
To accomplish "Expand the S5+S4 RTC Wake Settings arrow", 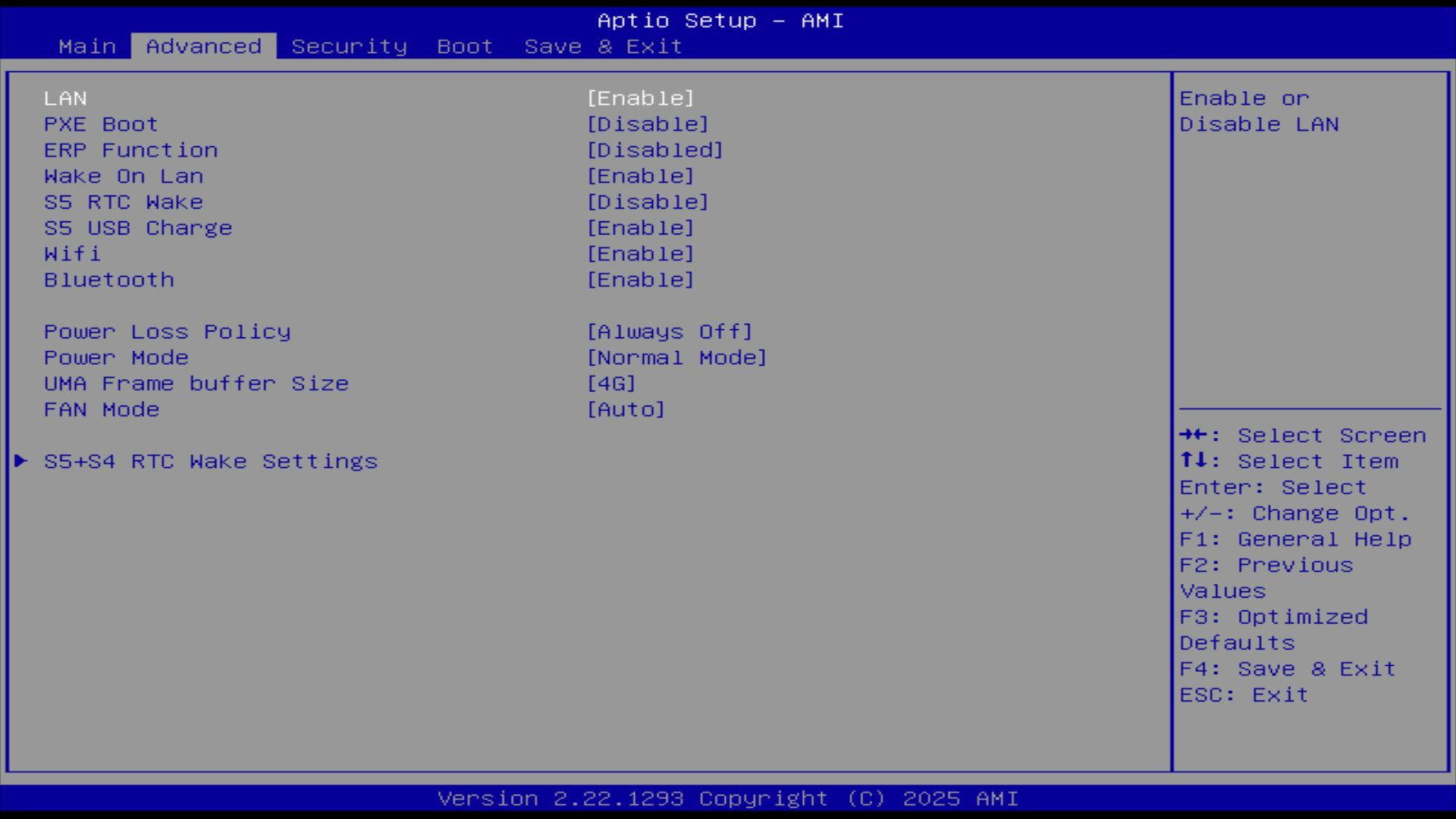I will click(x=21, y=461).
